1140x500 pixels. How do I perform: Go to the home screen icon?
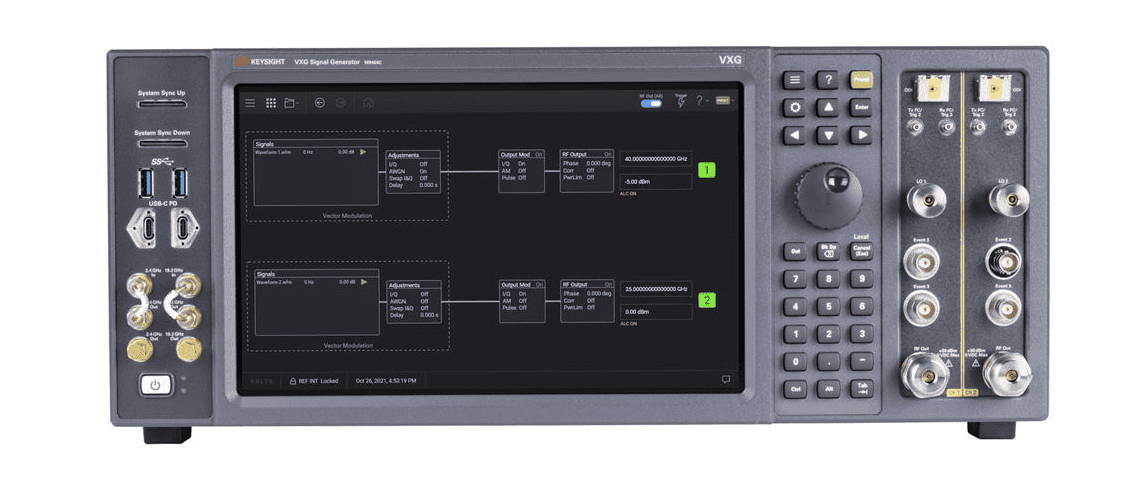click(x=368, y=102)
